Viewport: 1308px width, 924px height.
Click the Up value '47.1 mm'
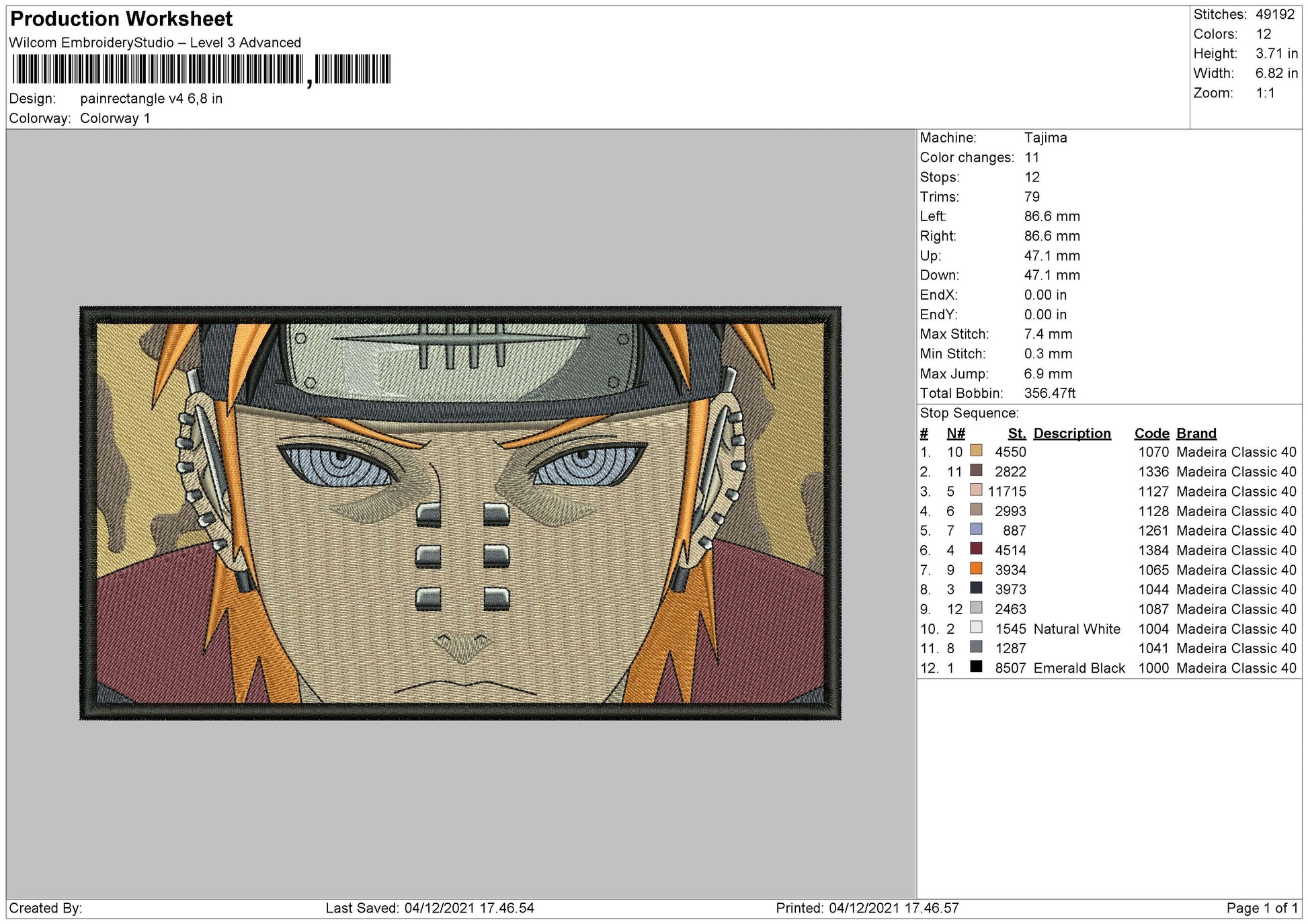pos(1052,256)
